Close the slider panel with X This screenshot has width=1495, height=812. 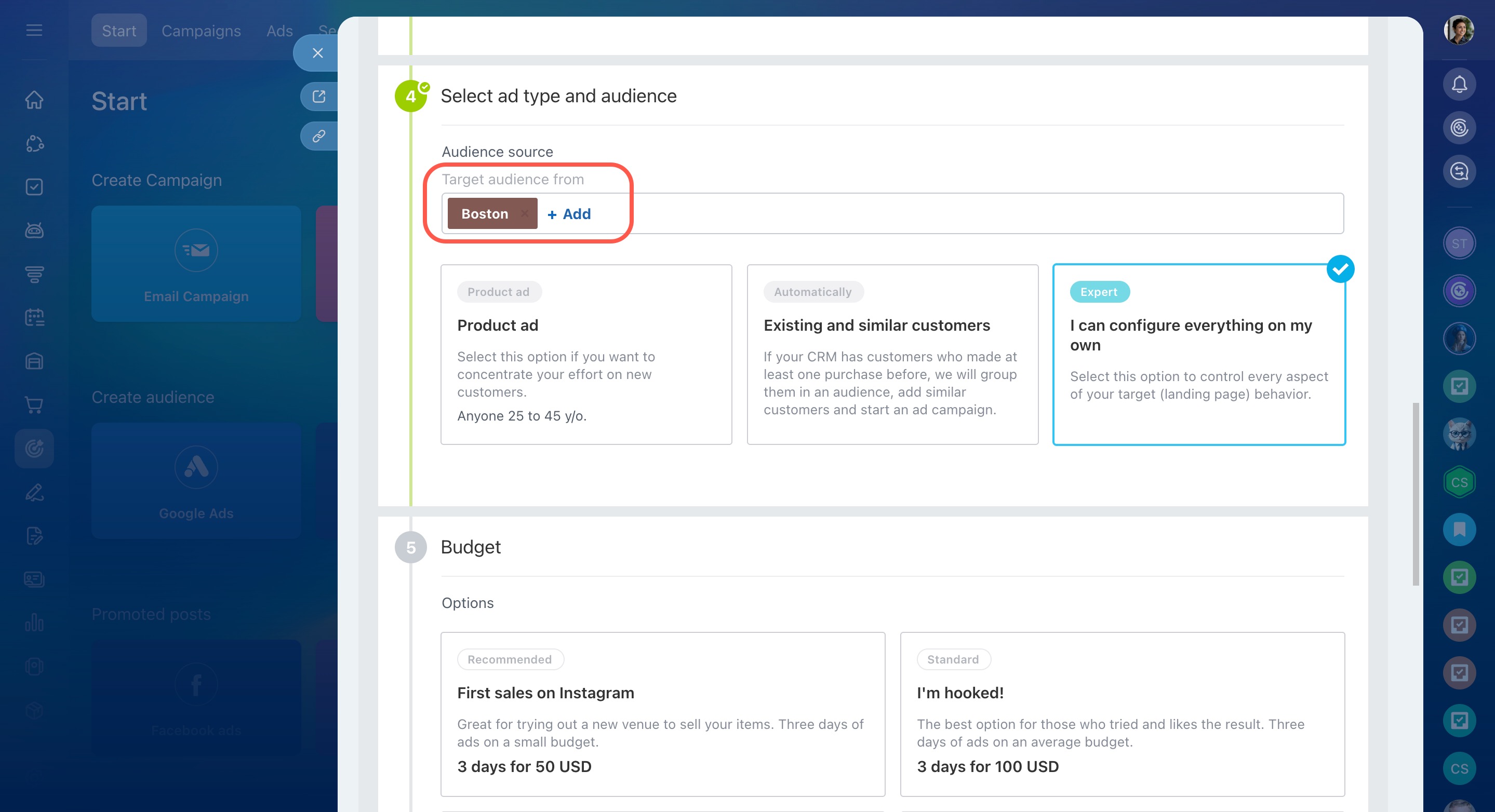tap(317, 53)
